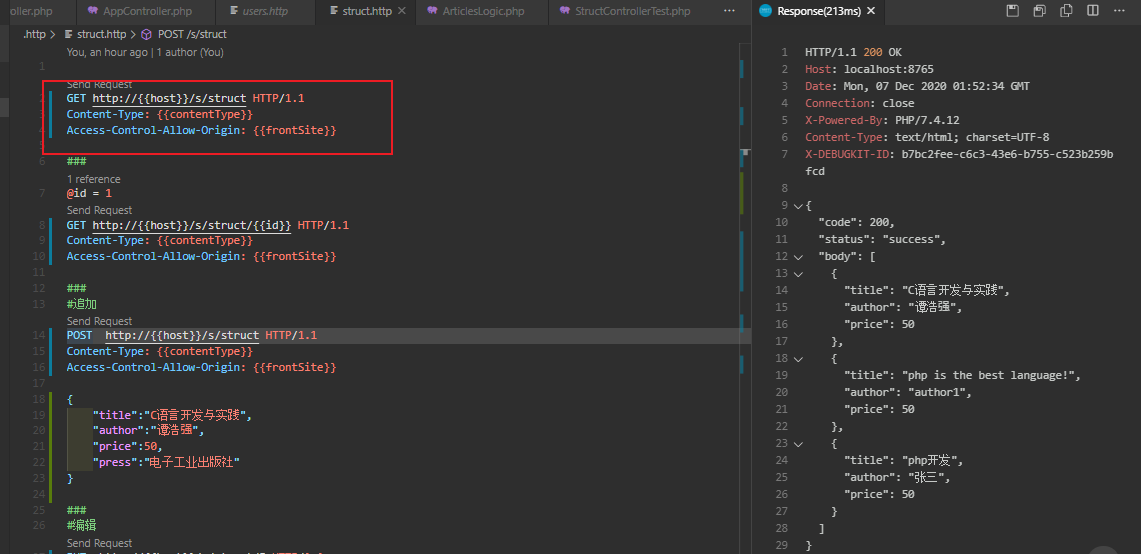Copy the response body using the copy icon
Viewport: 1141px width, 554px height.
[1066, 11]
